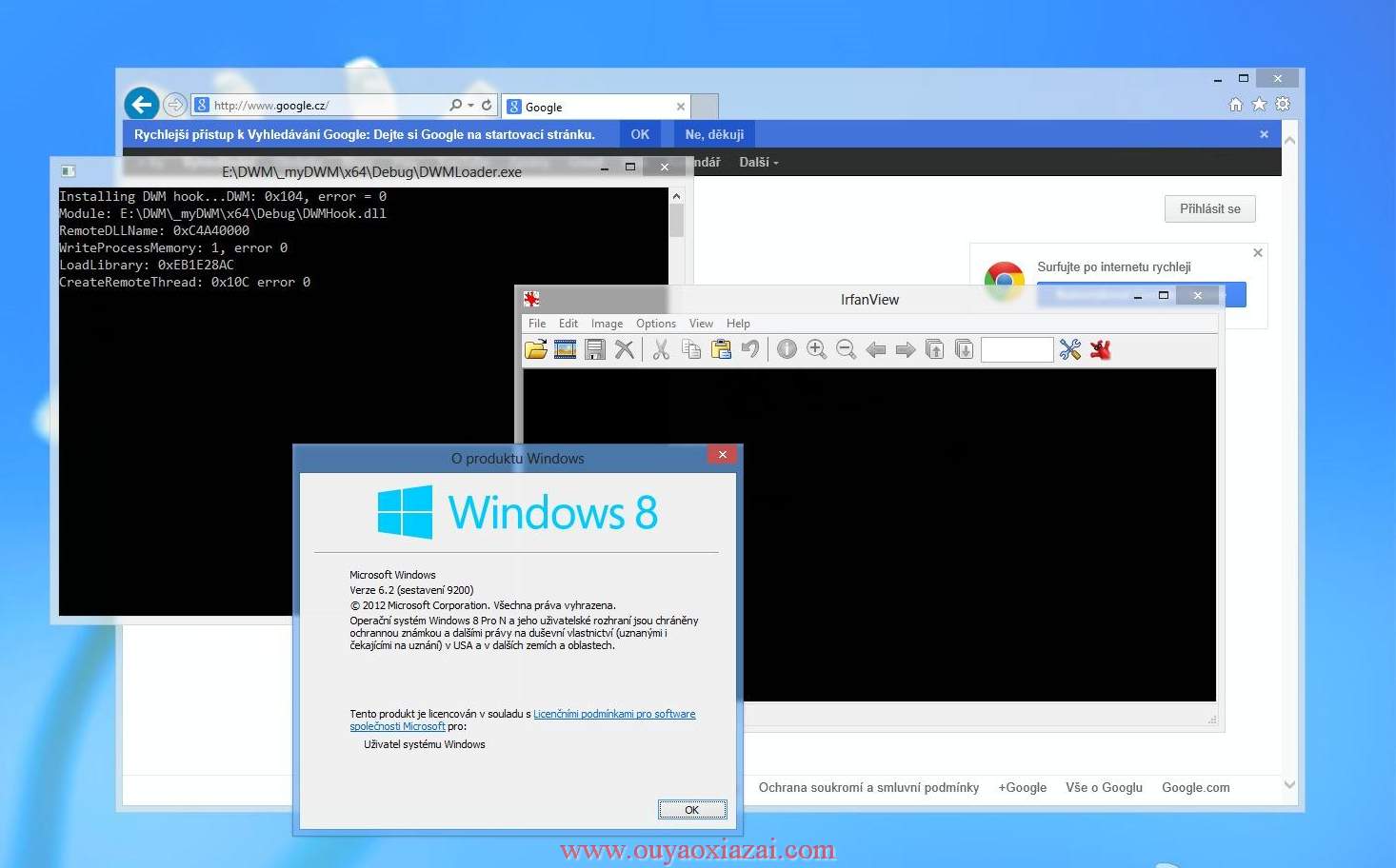Open IrfanView settings tools icon
This screenshot has width=1396, height=868.
click(1070, 349)
